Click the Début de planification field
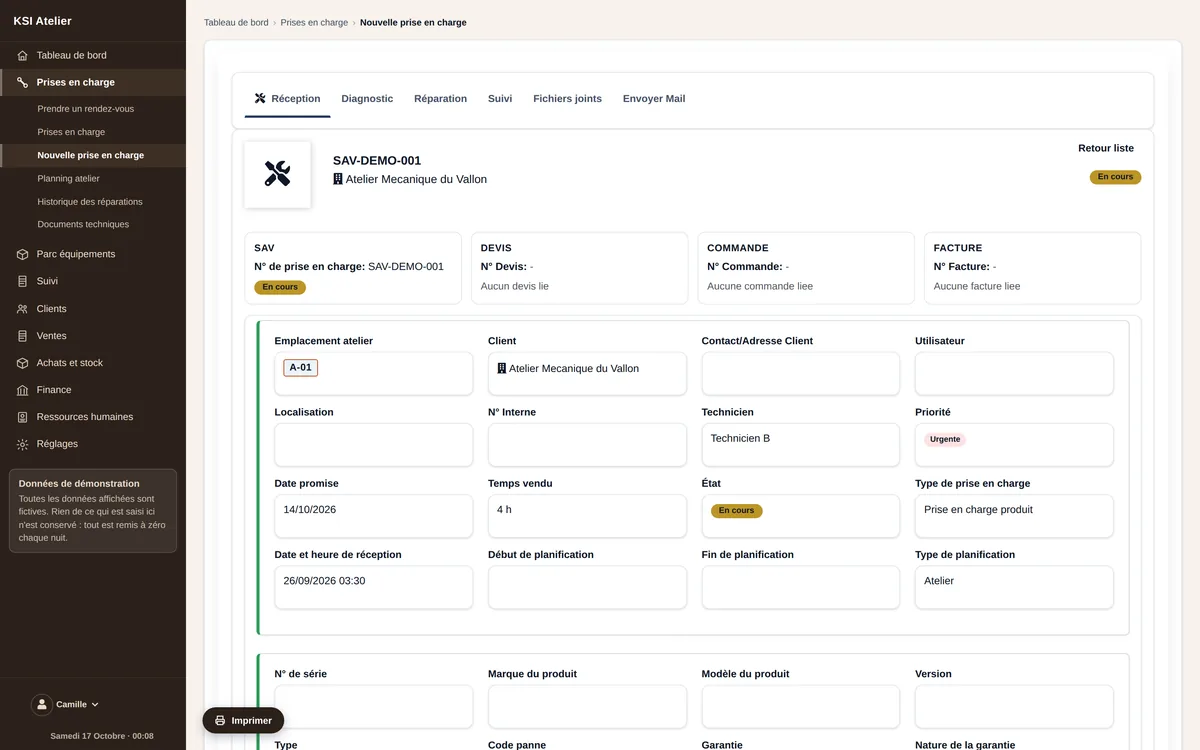Viewport: 1200px width, 750px height. (587, 587)
